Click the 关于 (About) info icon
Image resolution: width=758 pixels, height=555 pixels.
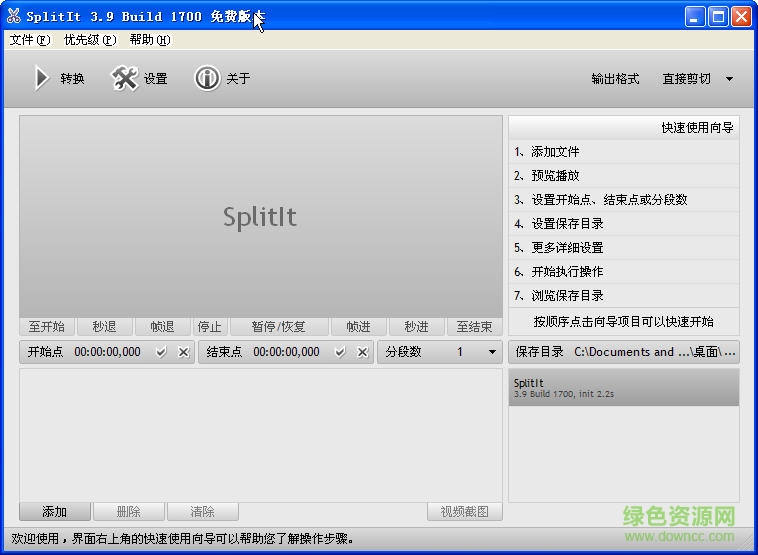tap(207, 79)
